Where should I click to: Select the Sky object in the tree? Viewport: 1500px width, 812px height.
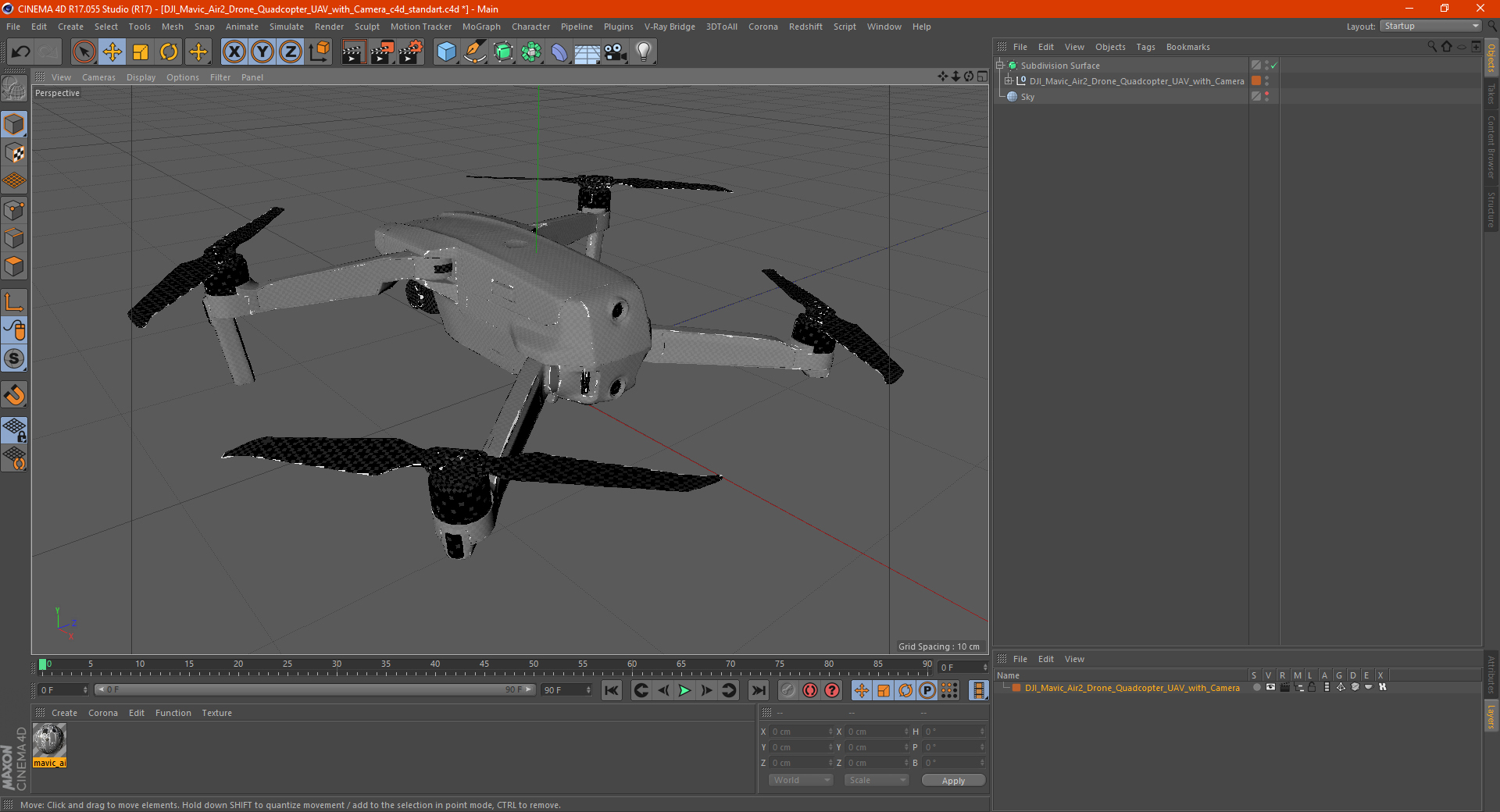tap(1027, 97)
